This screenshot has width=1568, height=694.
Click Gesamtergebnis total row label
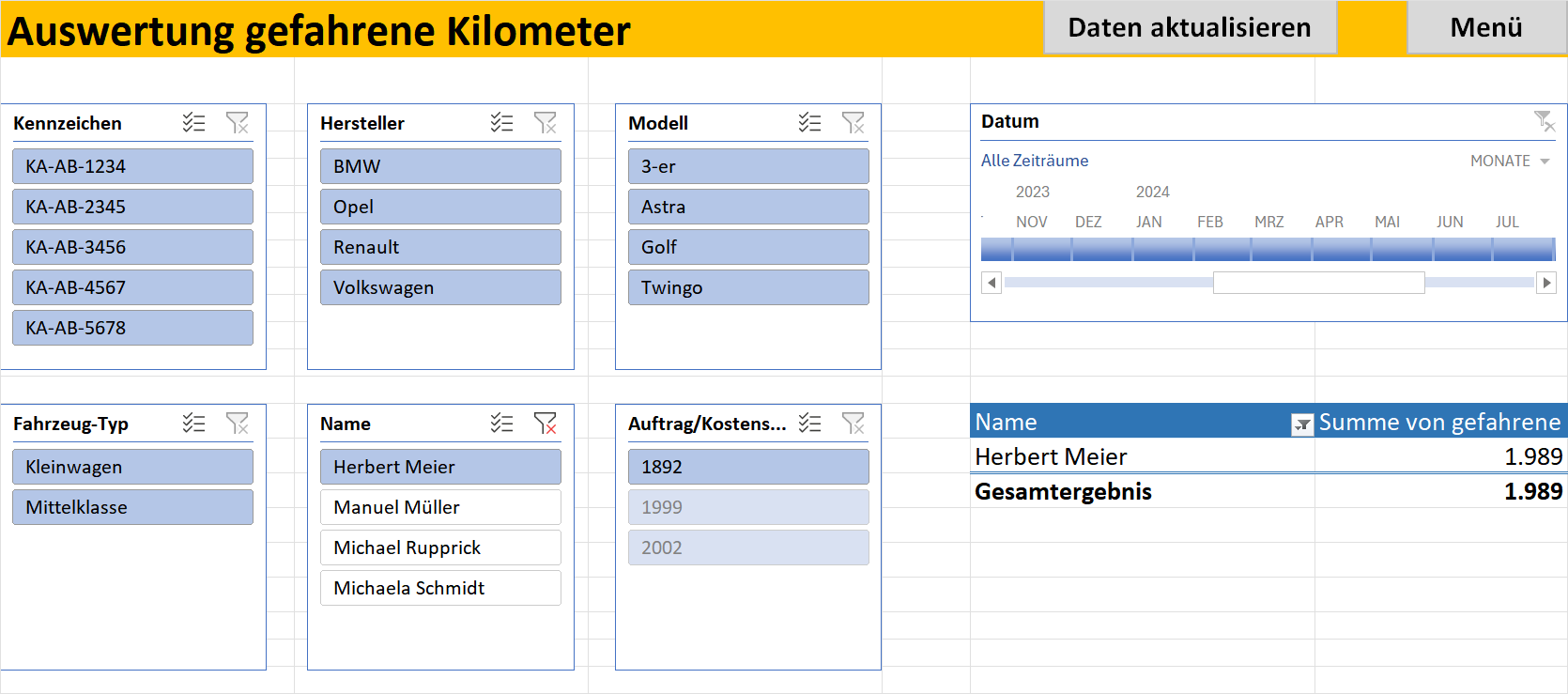(x=1063, y=491)
